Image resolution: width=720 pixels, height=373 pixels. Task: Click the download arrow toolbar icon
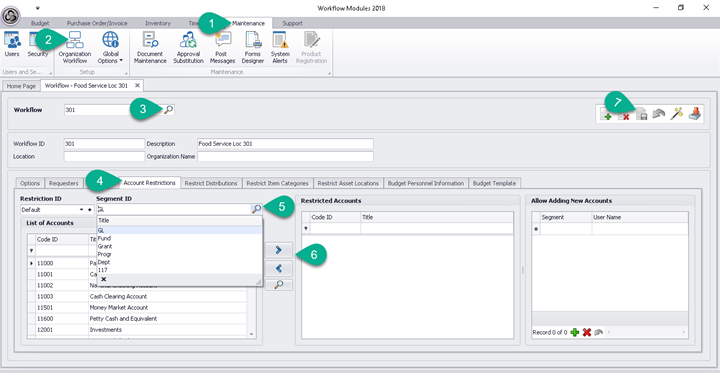(x=694, y=113)
